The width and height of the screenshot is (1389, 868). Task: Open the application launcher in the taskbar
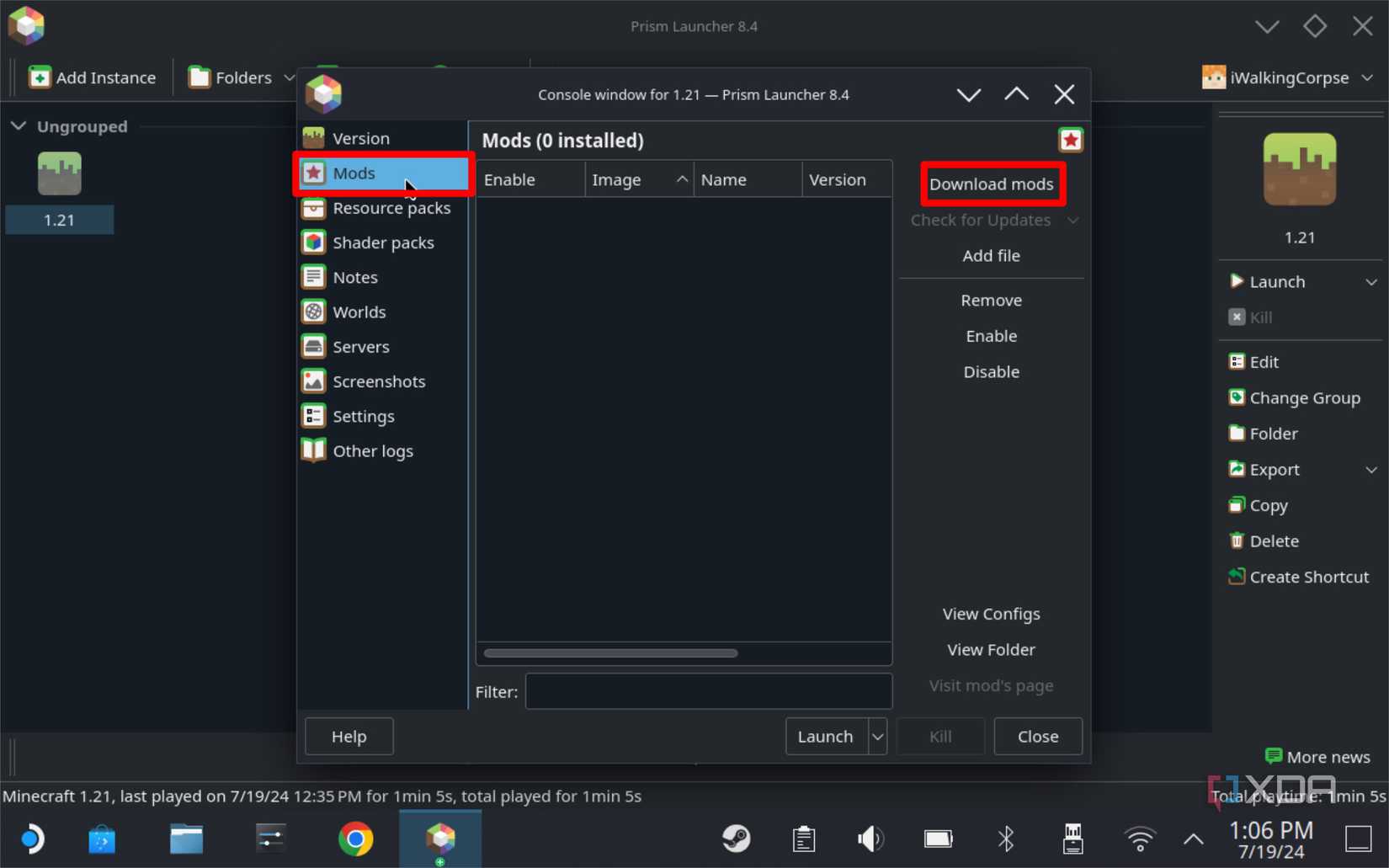pyautogui.click(x=32, y=839)
